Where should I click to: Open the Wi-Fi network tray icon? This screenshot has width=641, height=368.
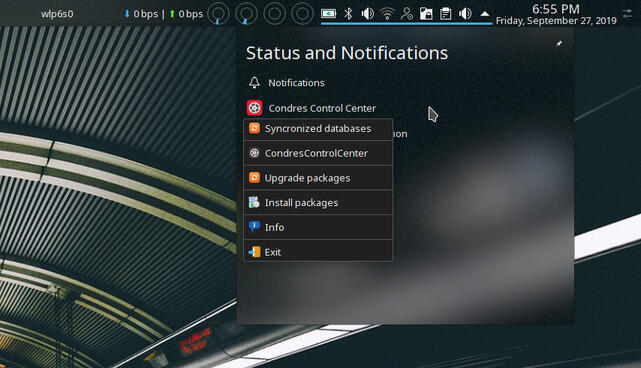click(387, 14)
